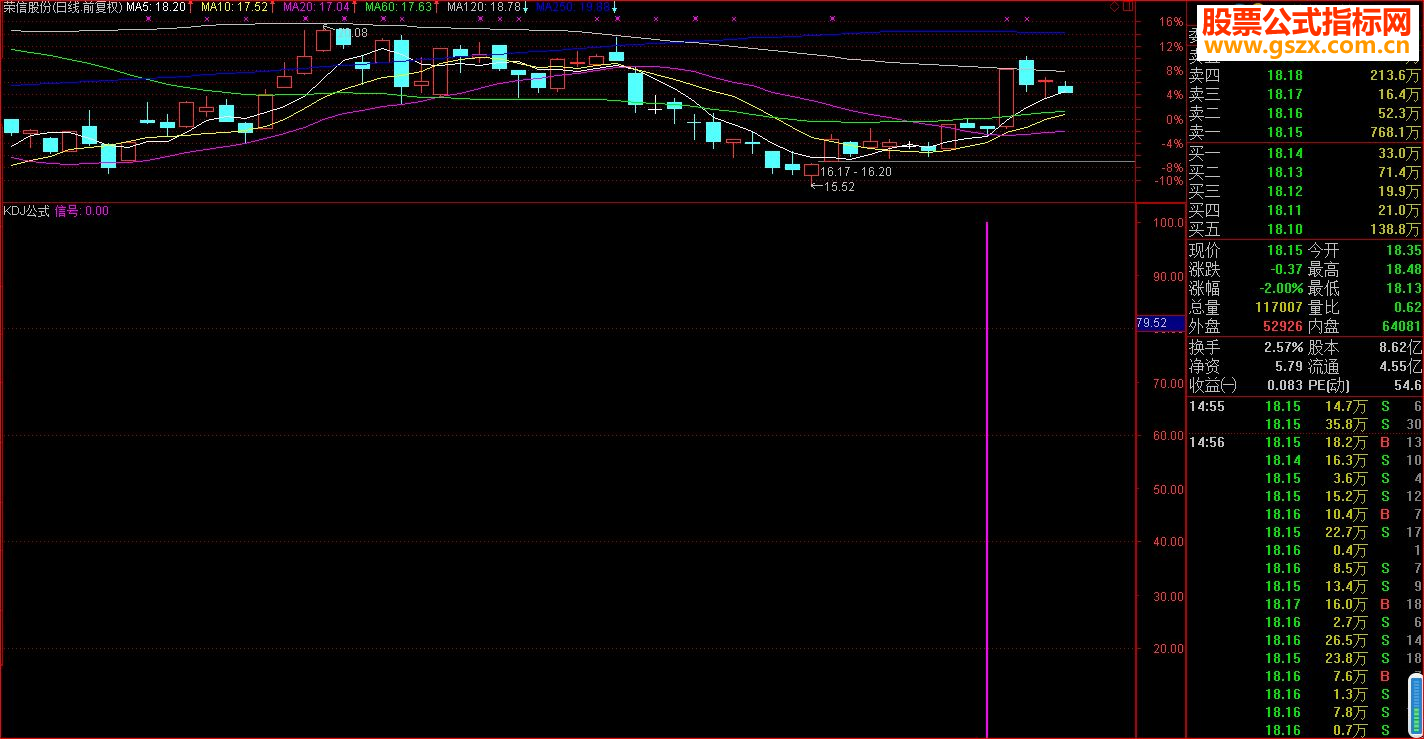Click the 净资 net asset value 5.79

click(x=1289, y=367)
